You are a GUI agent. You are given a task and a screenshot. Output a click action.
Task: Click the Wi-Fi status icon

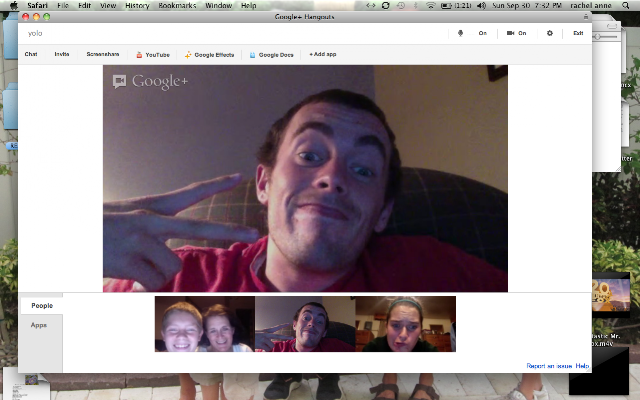point(431,5)
